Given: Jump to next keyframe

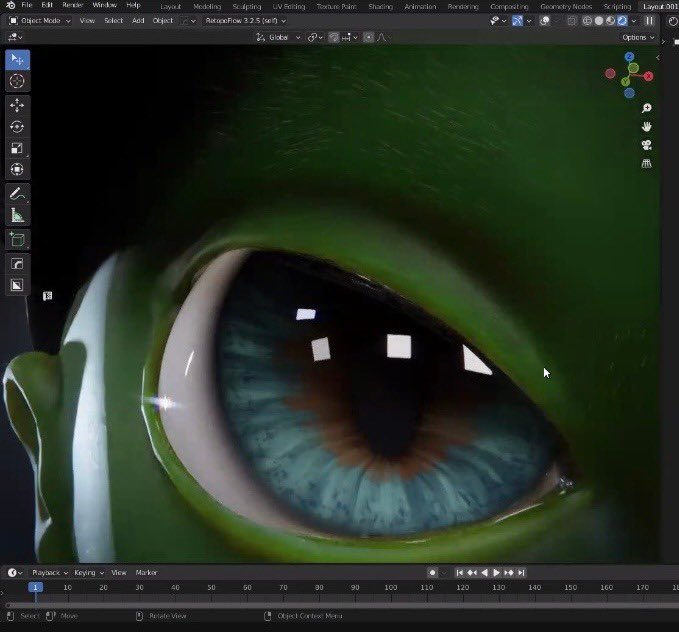Looking at the screenshot, I should tap(509, 573).
